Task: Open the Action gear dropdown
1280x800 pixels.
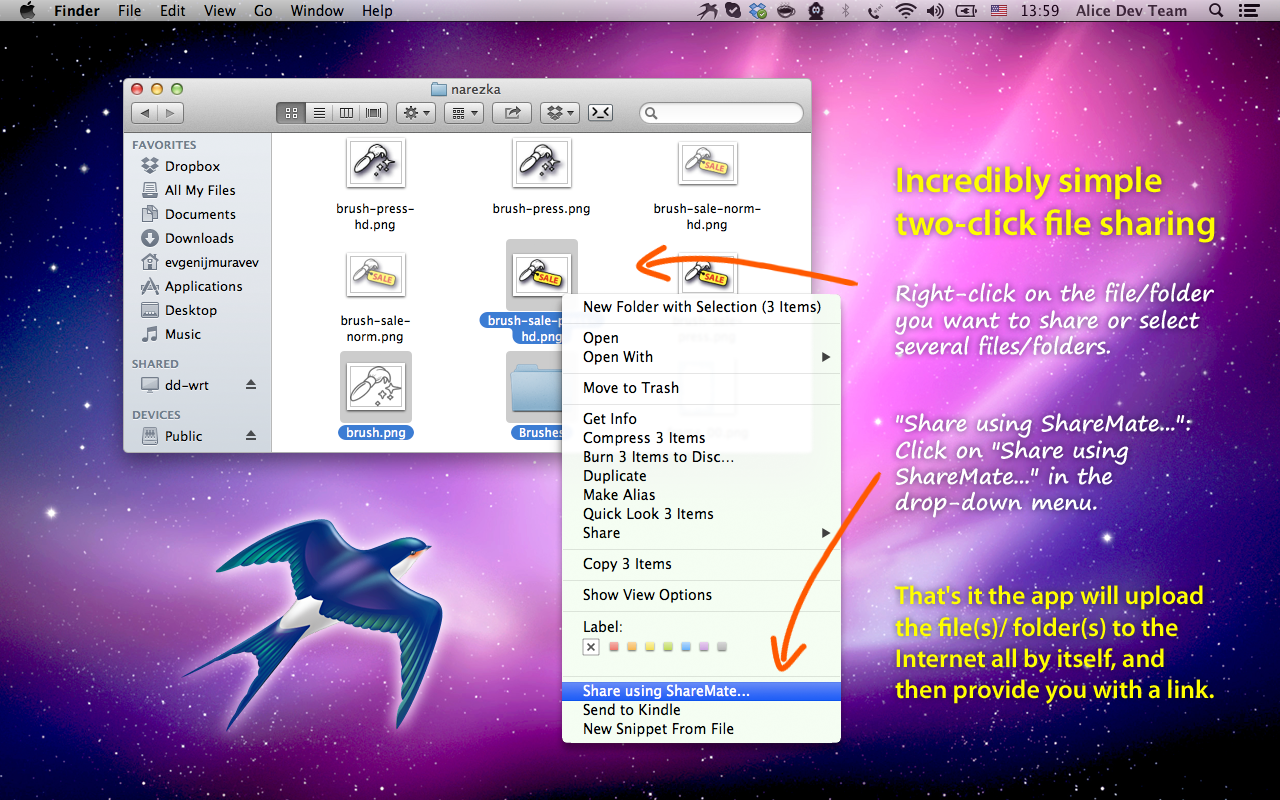Action: (416, 113)
